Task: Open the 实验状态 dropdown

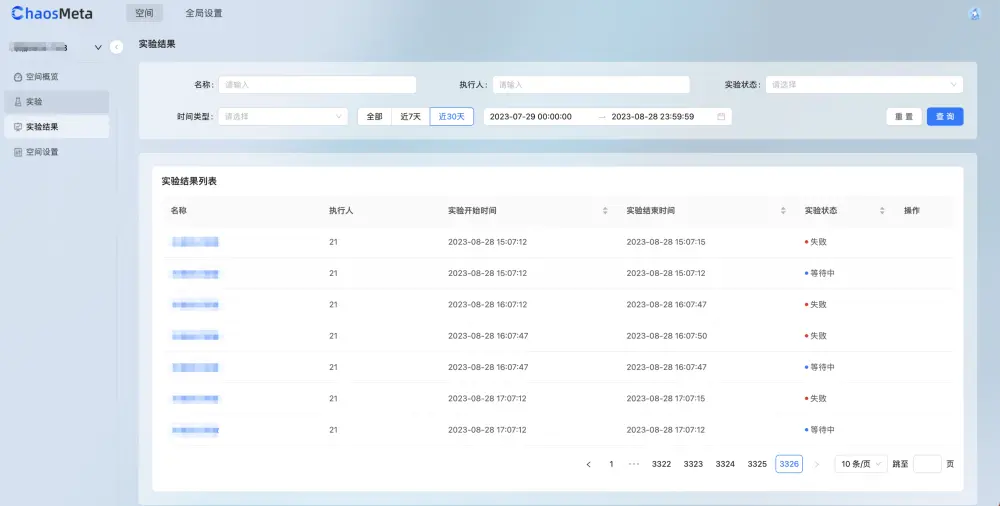Action: [865, 85]
